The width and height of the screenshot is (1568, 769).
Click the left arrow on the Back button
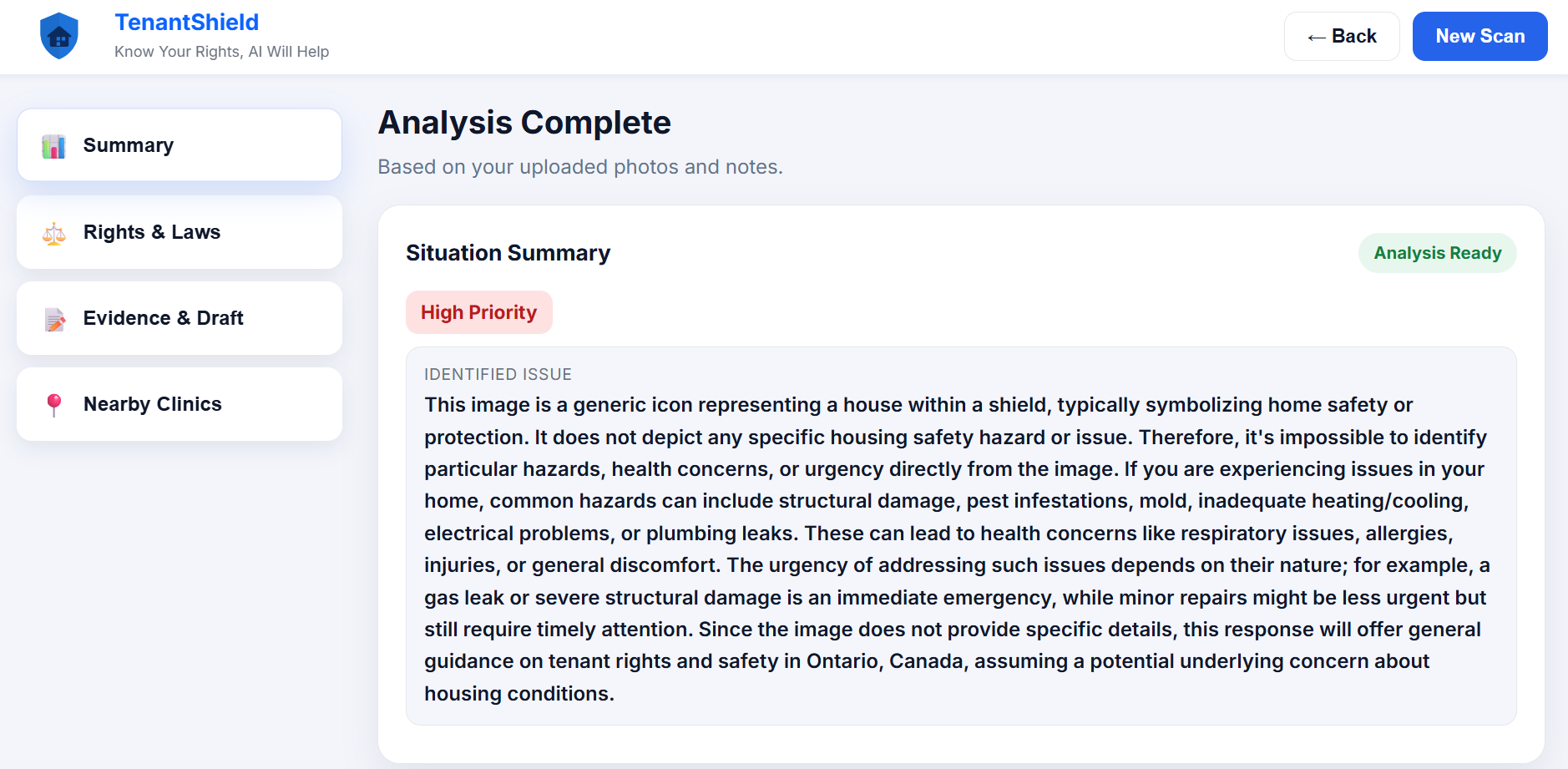coord(1317,37)
